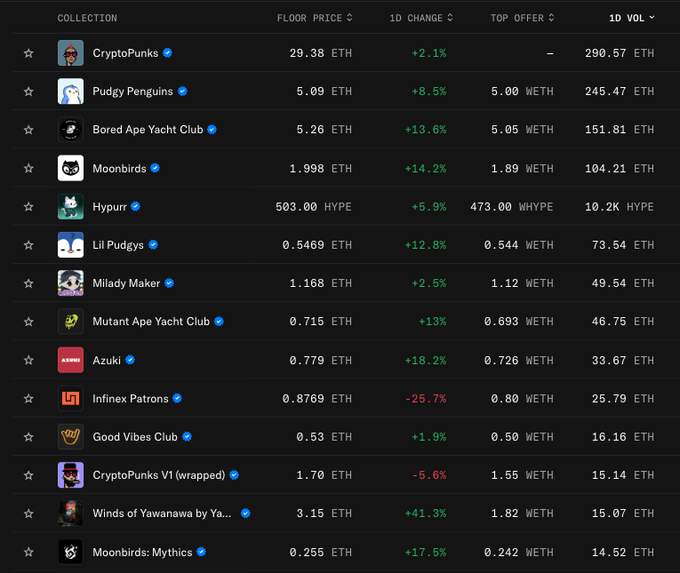This screenshot has height=573, width=680.
Task: Click the CryptoPunks V1 (wrapped) avatar
Action: [70, 475]
